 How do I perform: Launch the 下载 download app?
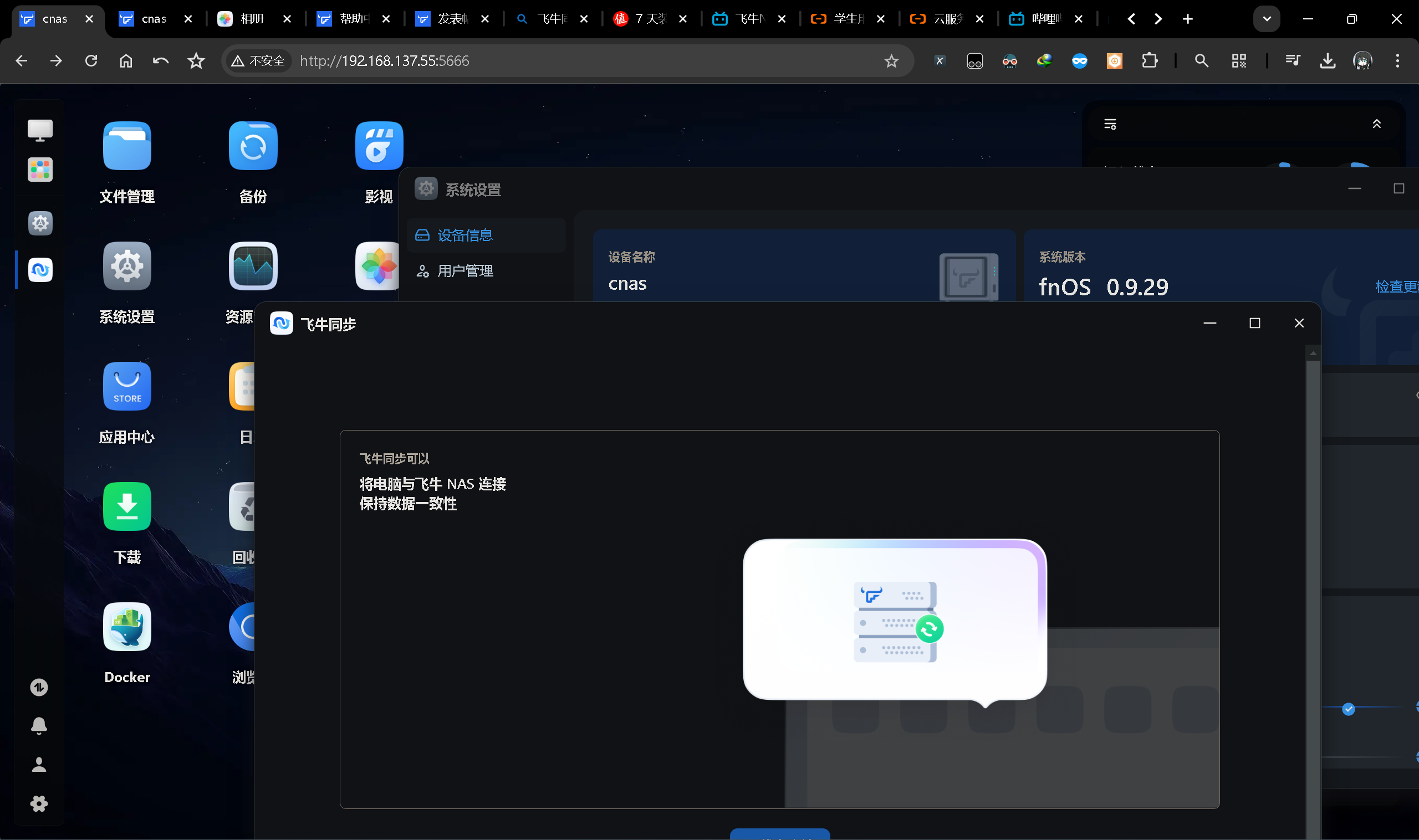[127, 506]
